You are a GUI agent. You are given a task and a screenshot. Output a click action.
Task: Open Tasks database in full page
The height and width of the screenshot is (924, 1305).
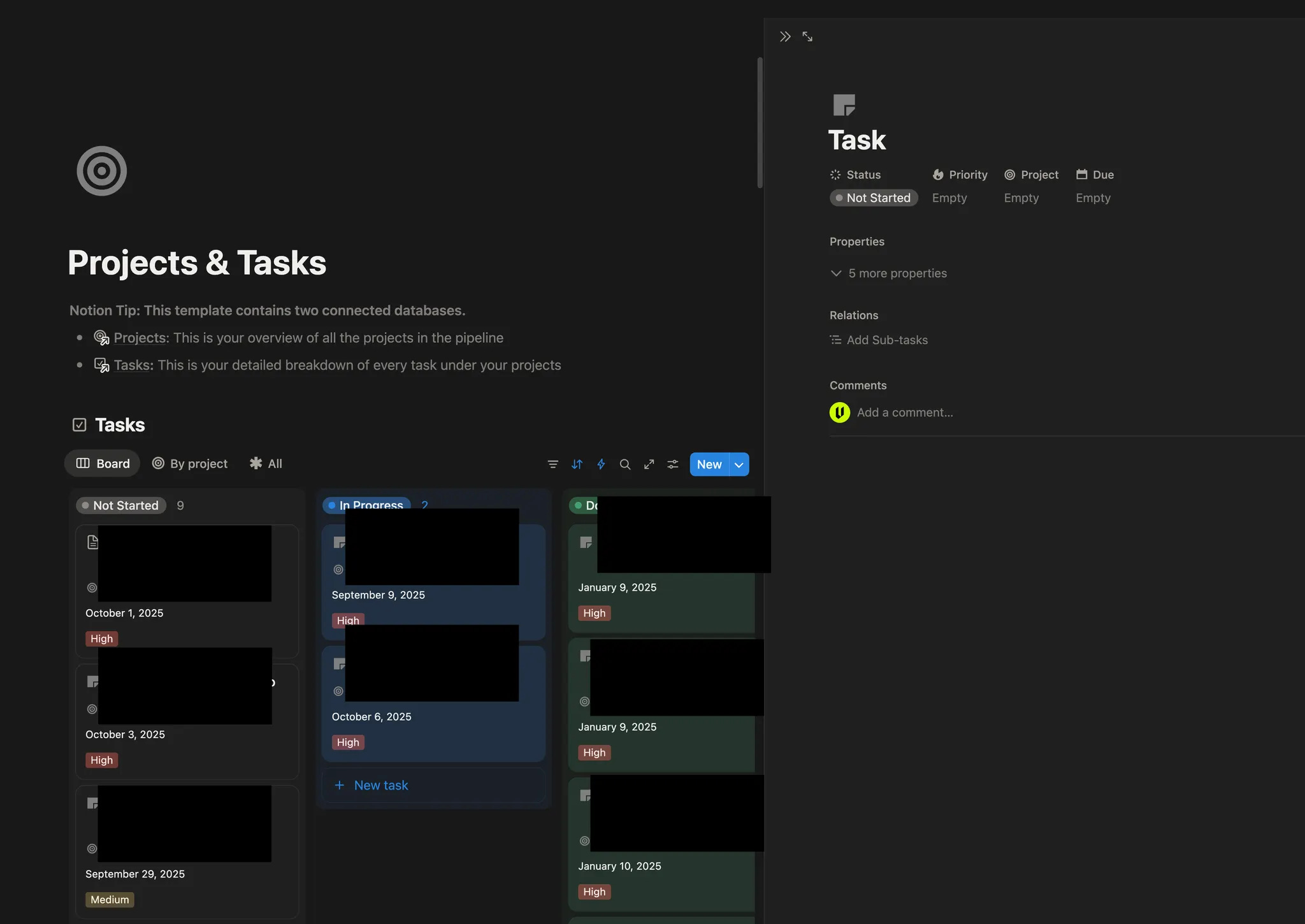(x=649, y=465)
